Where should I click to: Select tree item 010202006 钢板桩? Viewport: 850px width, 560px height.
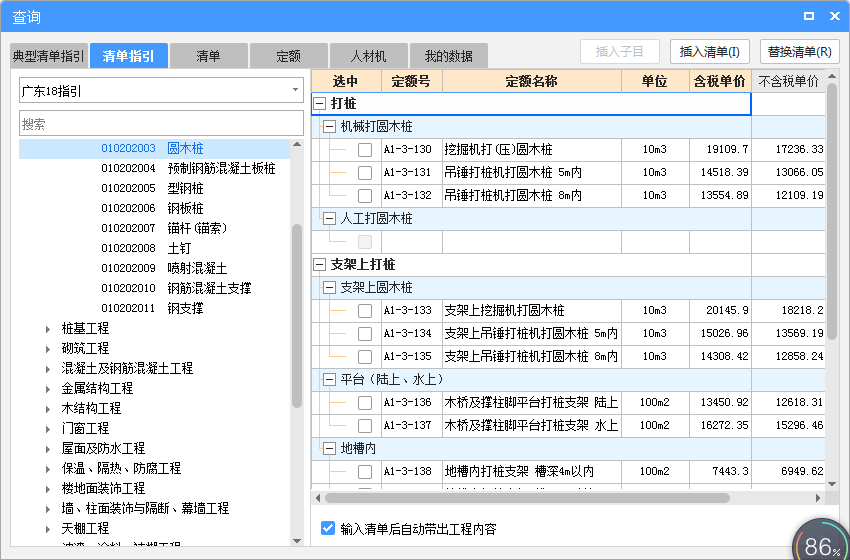(x=152, y=208)
